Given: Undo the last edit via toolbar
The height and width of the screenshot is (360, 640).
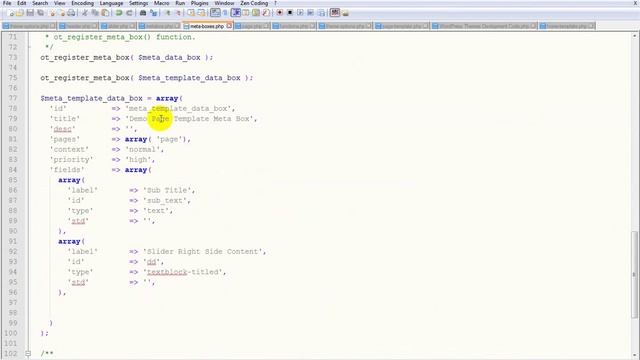Looking at the screenshot, I should tap(119, 13).
